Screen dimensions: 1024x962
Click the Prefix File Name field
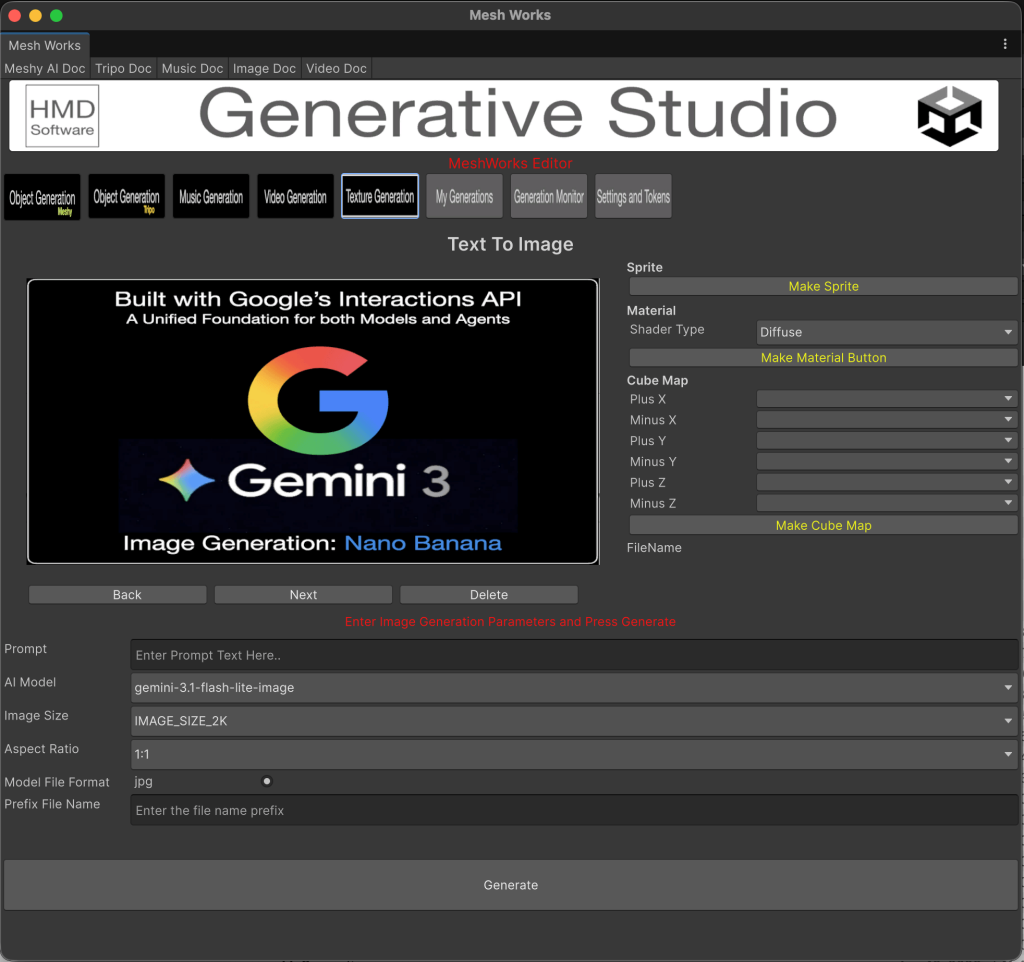pyautogui.click(x=574, y=810)
